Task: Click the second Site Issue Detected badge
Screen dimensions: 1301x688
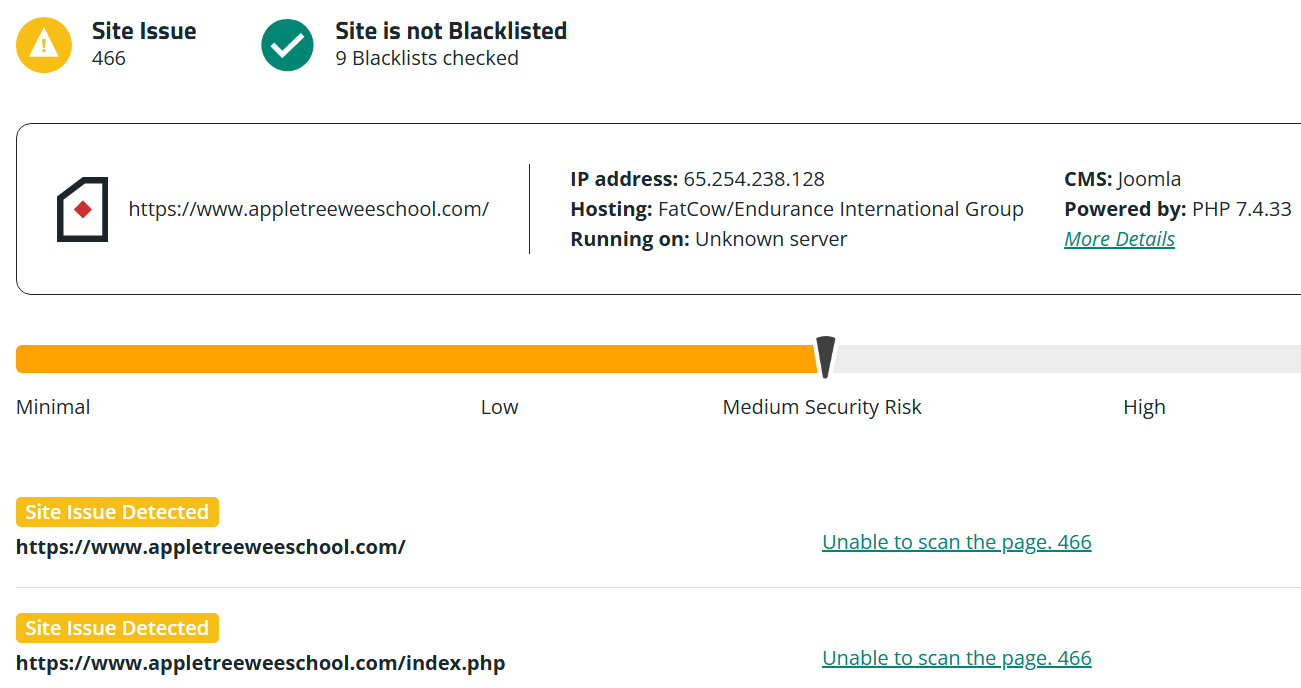Action: point(117,628)
